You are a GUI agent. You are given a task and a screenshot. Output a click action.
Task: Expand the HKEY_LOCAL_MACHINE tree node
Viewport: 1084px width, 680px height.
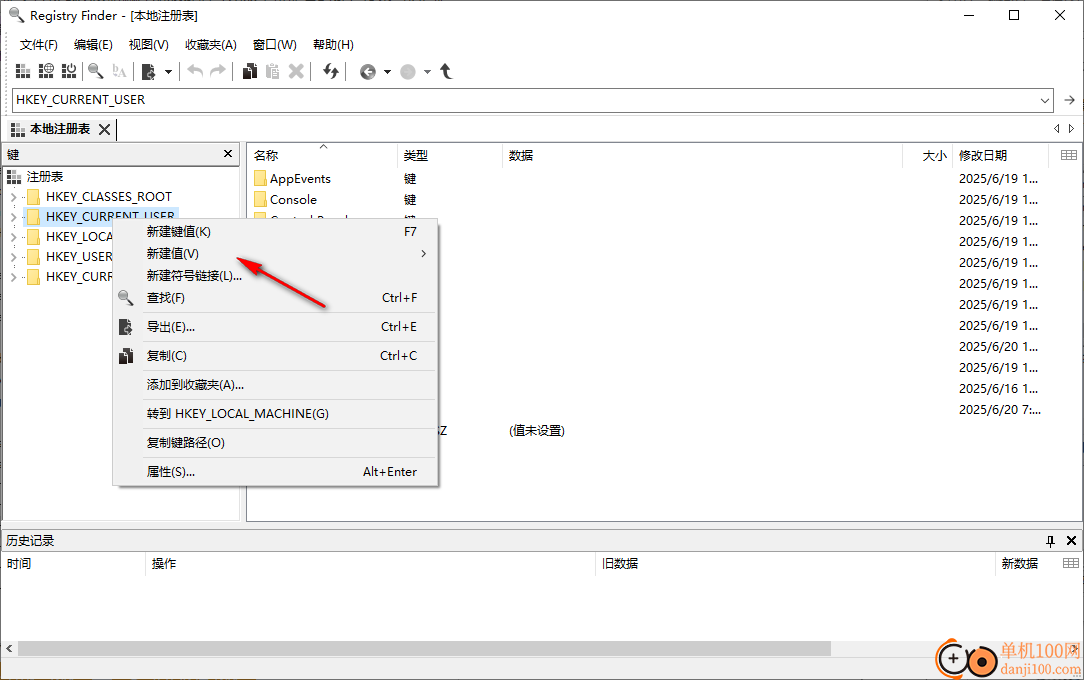tap(13, 237)
